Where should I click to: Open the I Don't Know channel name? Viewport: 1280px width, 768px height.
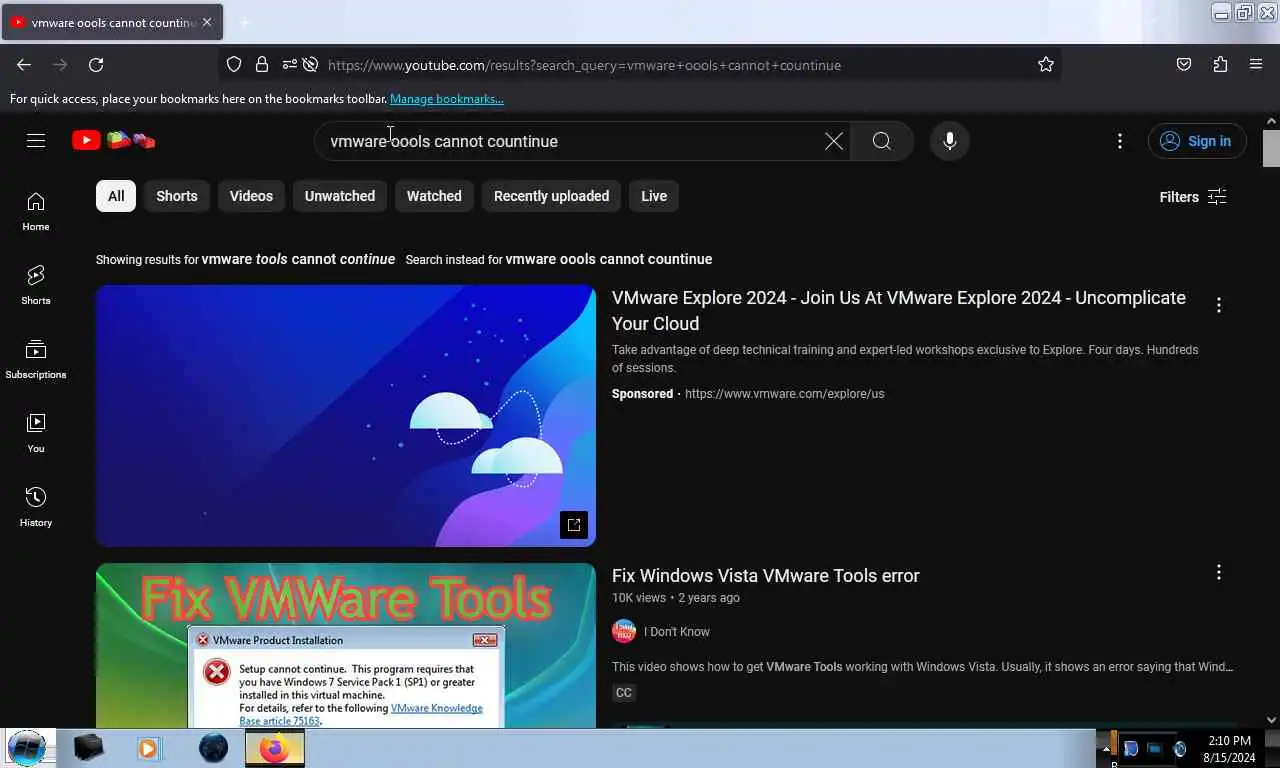click(677, 632)
